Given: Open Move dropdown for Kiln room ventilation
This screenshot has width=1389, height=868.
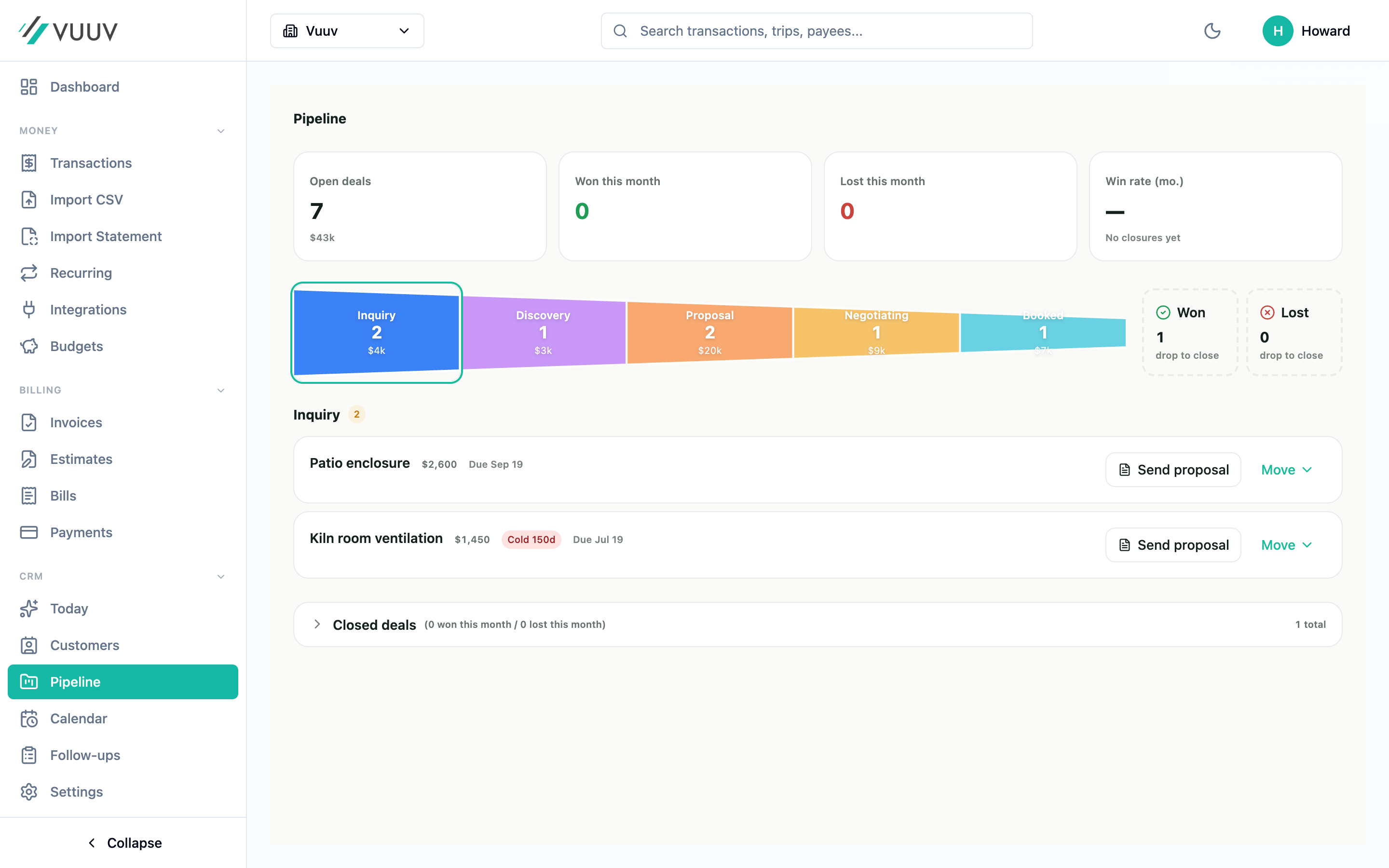Looking at the screenshot, I should (x=1287, y=545).
